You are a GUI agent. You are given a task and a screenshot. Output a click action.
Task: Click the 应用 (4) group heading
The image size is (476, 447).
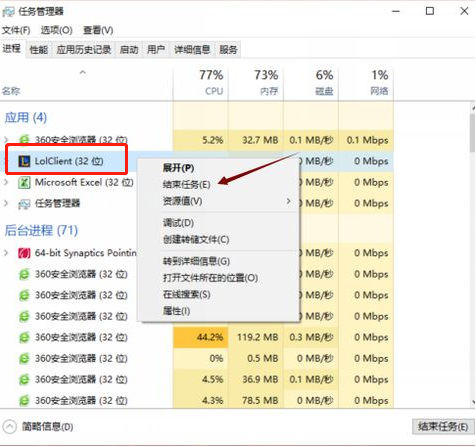(x=26, y=118)
